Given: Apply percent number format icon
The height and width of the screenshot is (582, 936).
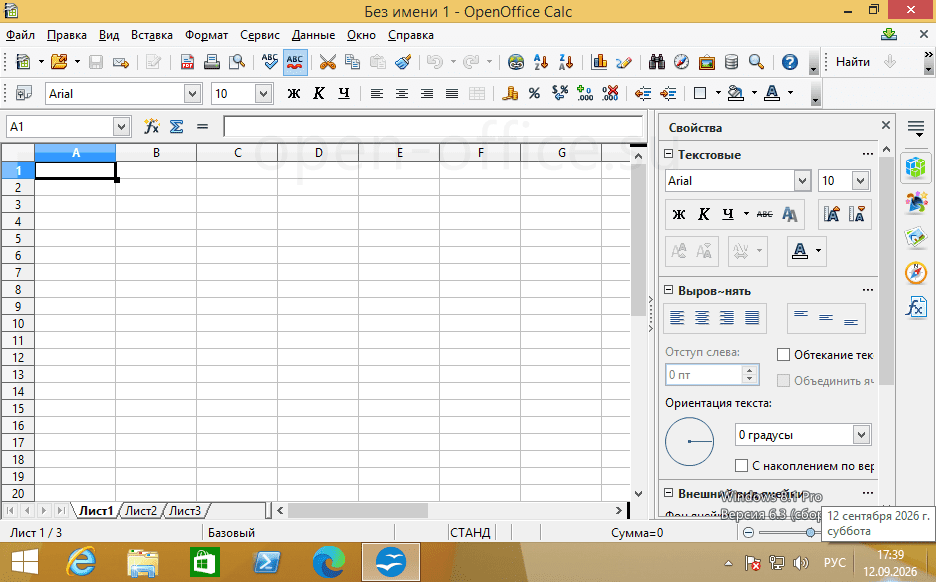Looking at the screenshot, I should coord(534,93).
